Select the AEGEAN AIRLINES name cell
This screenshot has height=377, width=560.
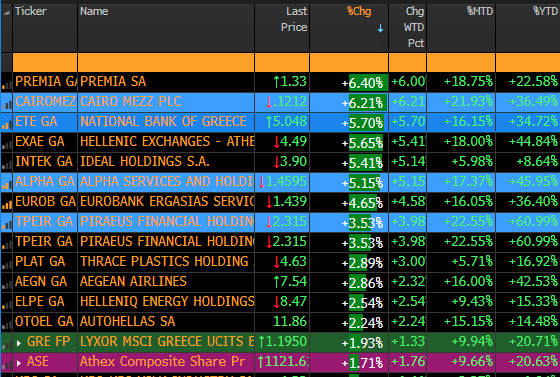tap(166, 282)
